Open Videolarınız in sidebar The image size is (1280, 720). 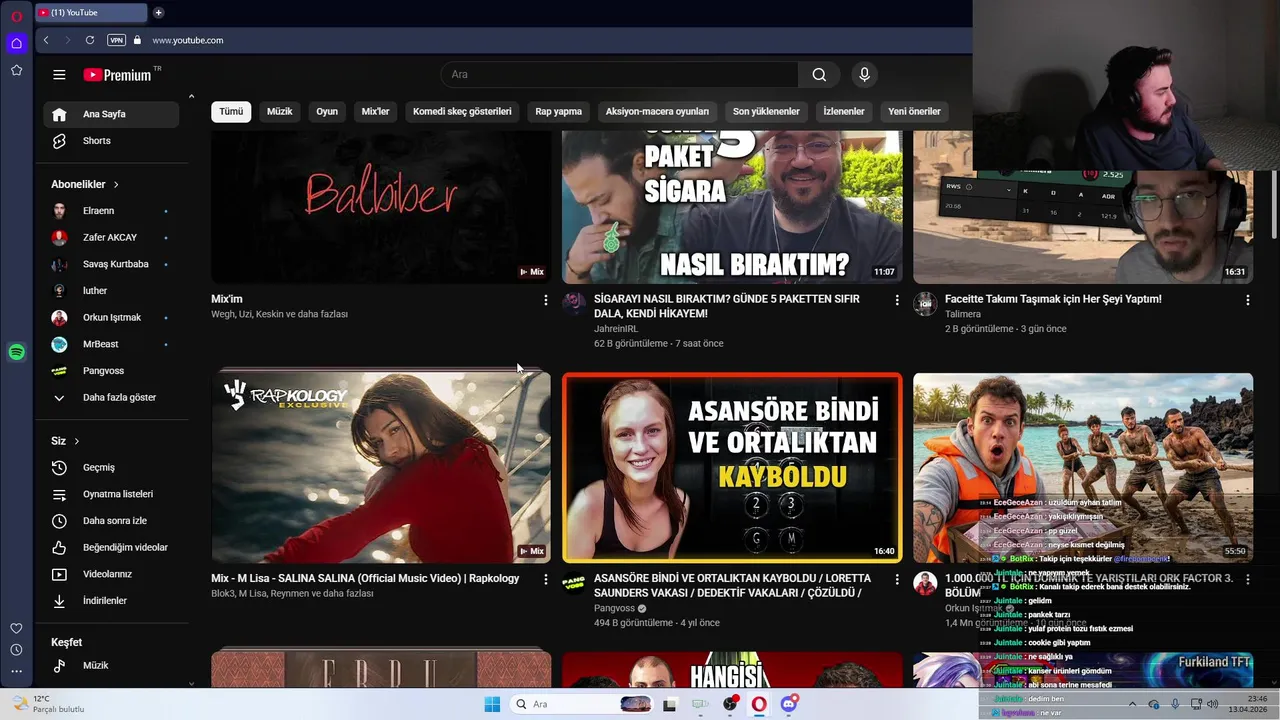coord(111,574)
